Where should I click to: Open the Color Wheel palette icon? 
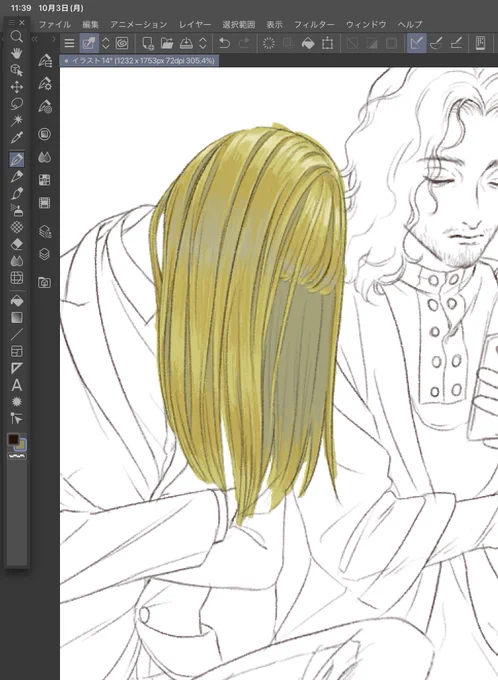[x=45, y=134]
